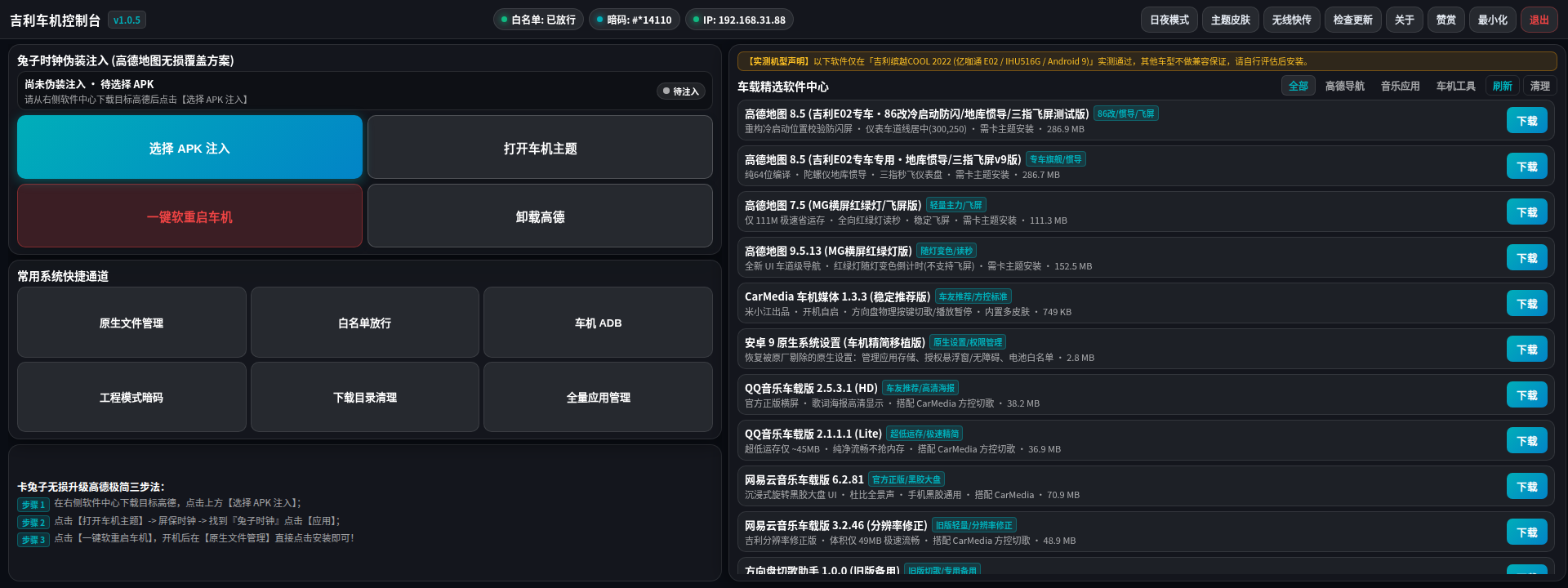Screen dimensions: 1568x588
Task: Click the 轻量主力/飞屏 tag
Action: pos(956,205)
